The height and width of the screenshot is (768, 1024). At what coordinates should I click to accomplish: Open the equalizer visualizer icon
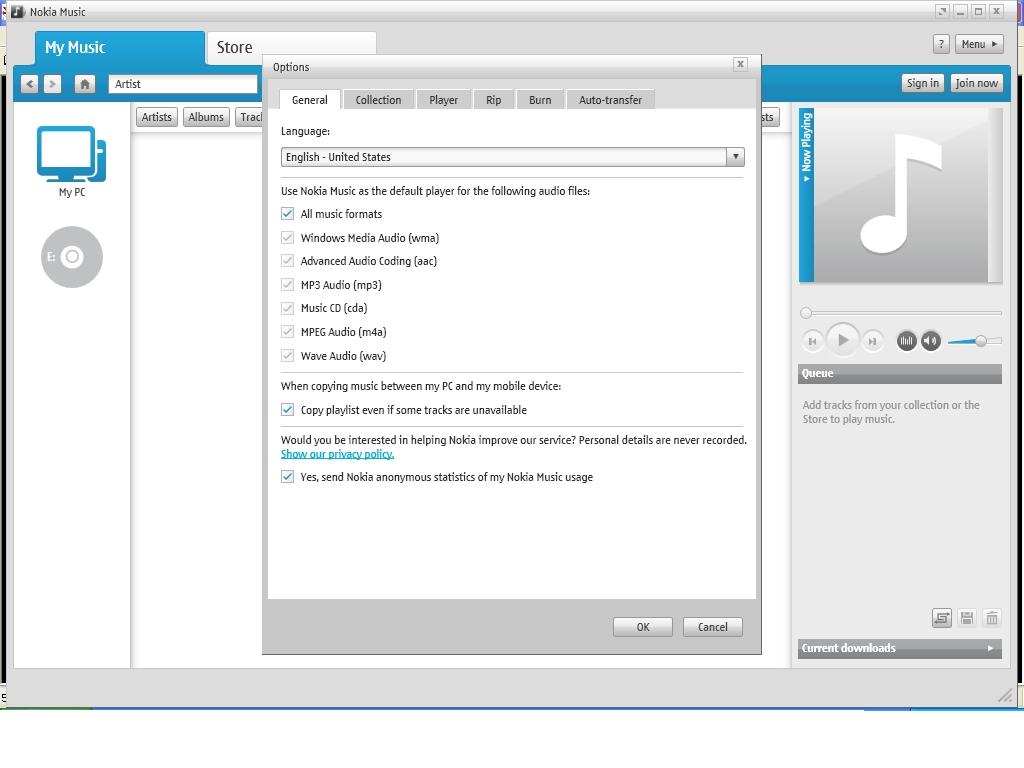tap(906, 340)
